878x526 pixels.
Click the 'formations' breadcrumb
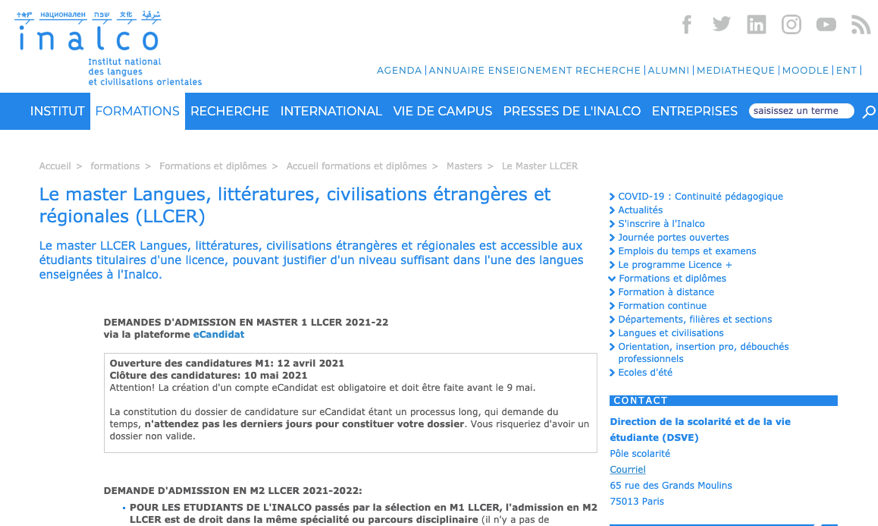click(x=115, y=166)
